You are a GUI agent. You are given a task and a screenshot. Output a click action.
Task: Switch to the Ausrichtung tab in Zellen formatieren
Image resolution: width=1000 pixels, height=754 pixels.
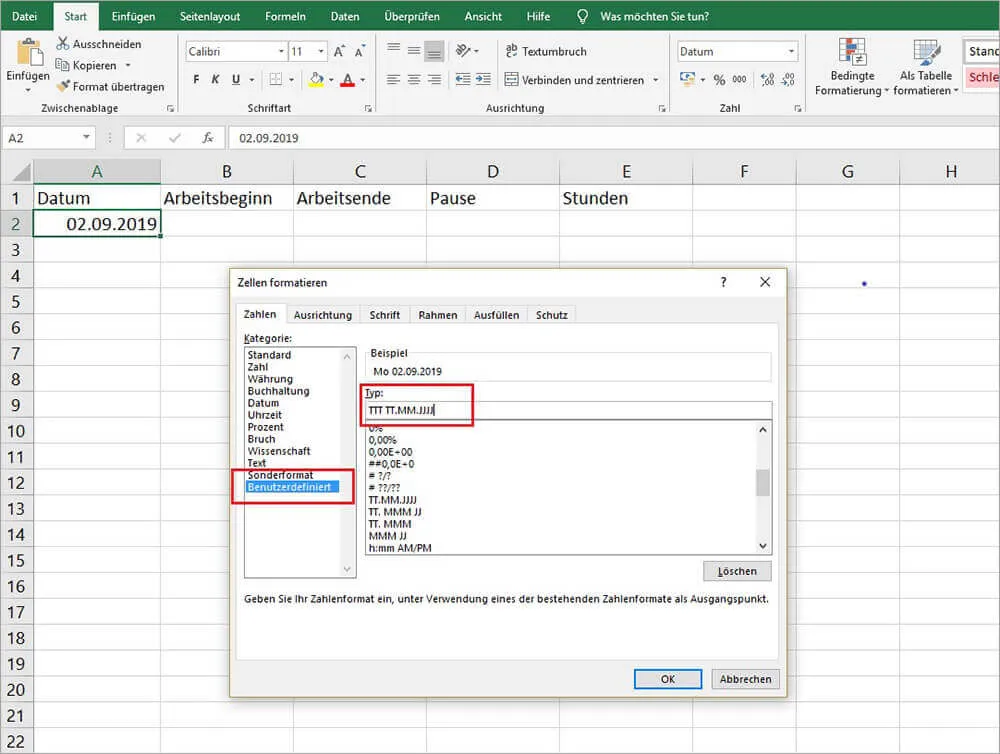pos(322,314)
